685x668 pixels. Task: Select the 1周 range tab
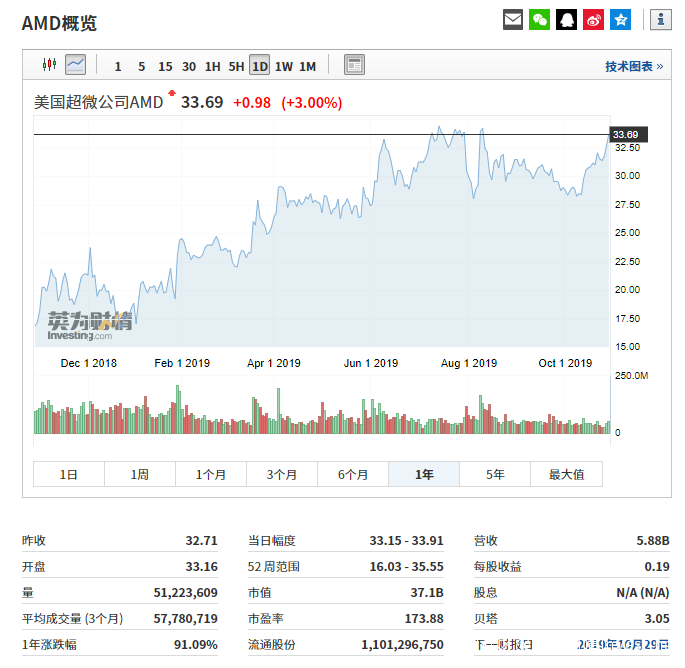pos(140,474)
